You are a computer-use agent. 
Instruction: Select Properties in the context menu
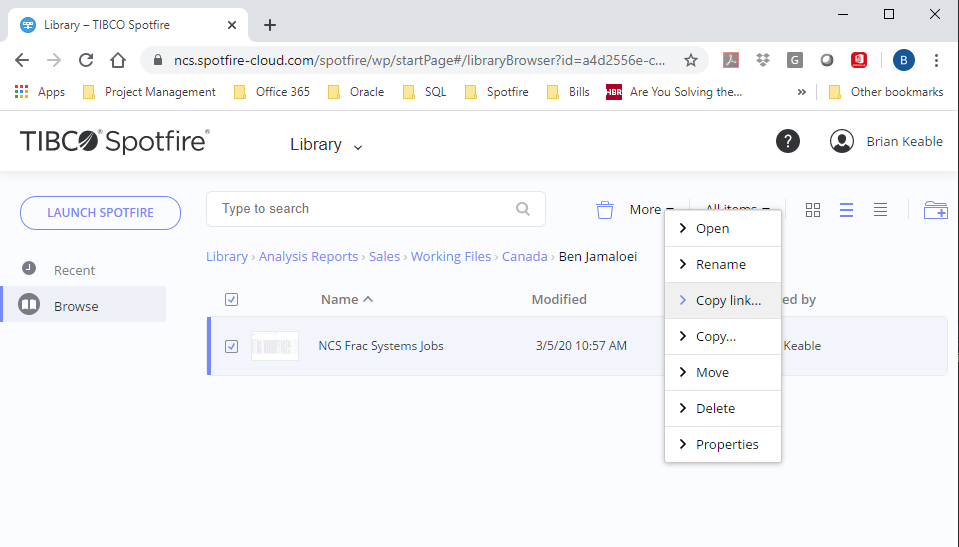tap(726, 444)
